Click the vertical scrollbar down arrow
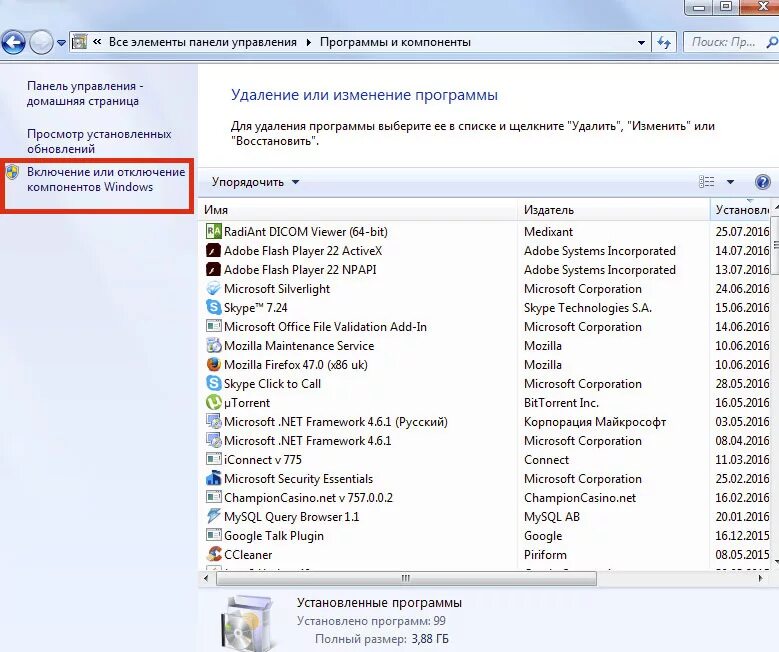 coord(775,561)
